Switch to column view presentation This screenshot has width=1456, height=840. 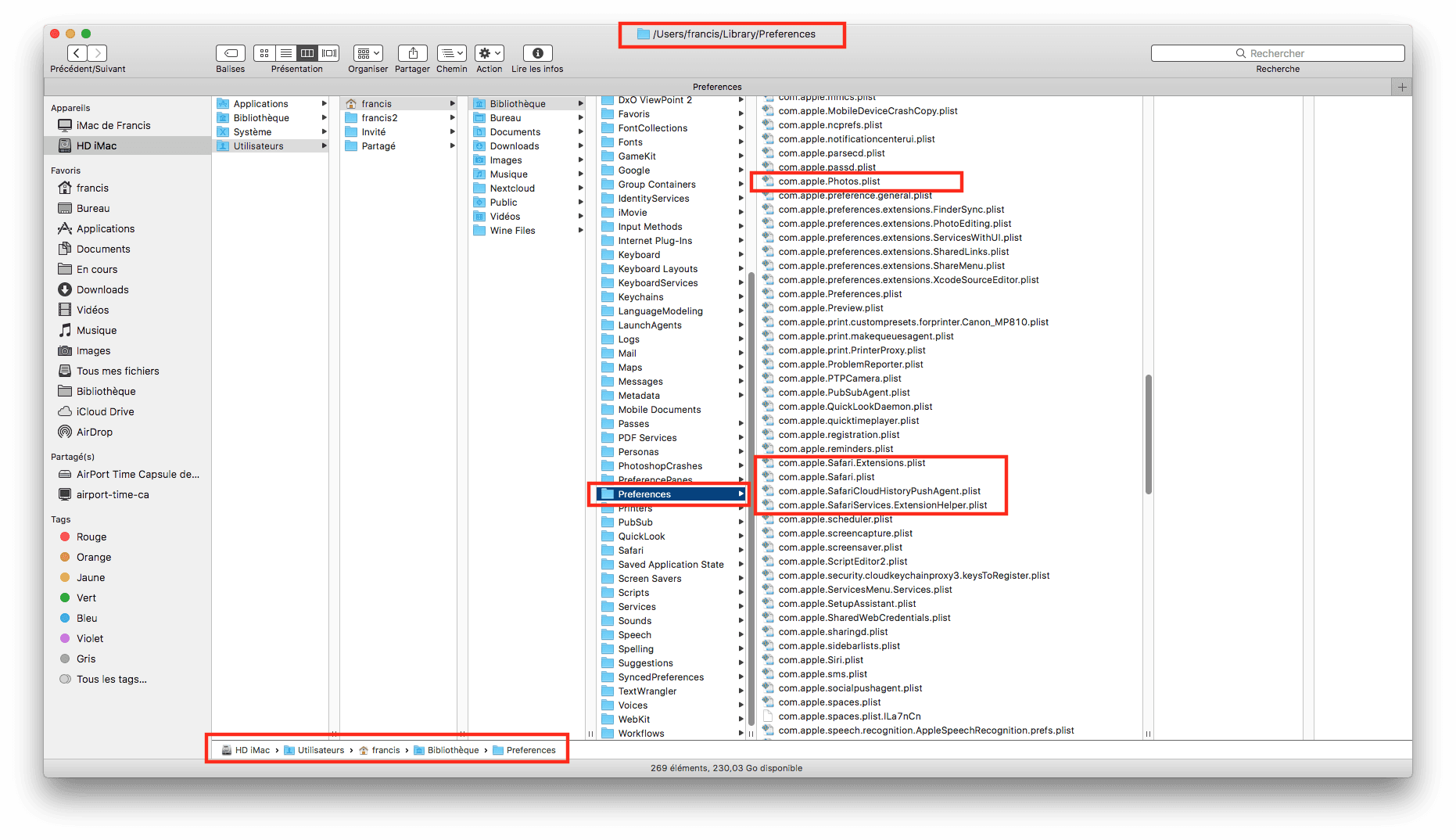pyautogui.click(x=308, y=53)
